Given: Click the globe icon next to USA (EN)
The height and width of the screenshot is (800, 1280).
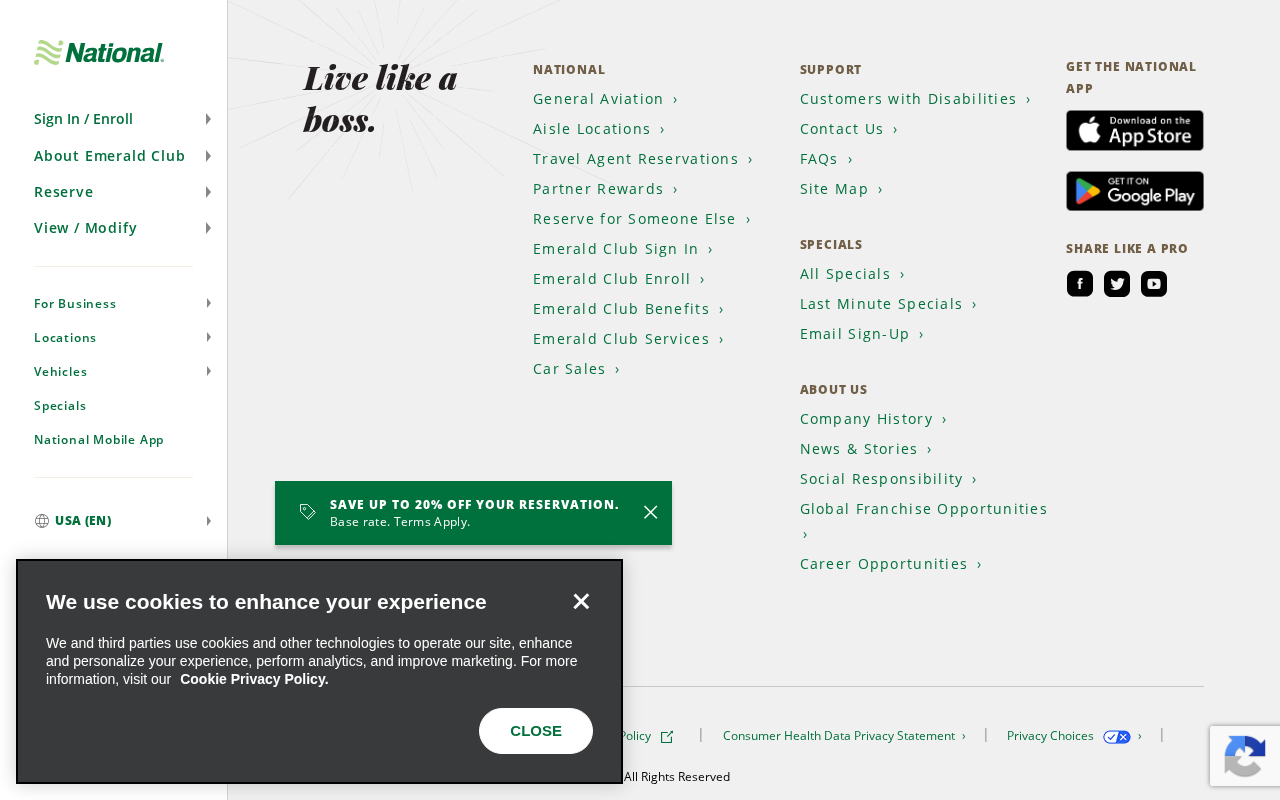Looking at the screenshot, I should pos(42,521).
